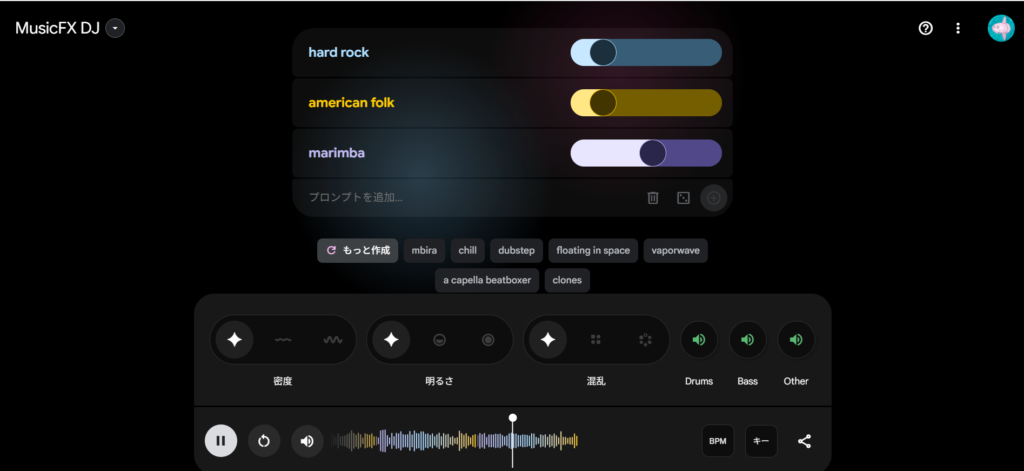The image size is (1024, 471).
Task: Select the dubstep prompt suggestion
Action: [517, 250]
